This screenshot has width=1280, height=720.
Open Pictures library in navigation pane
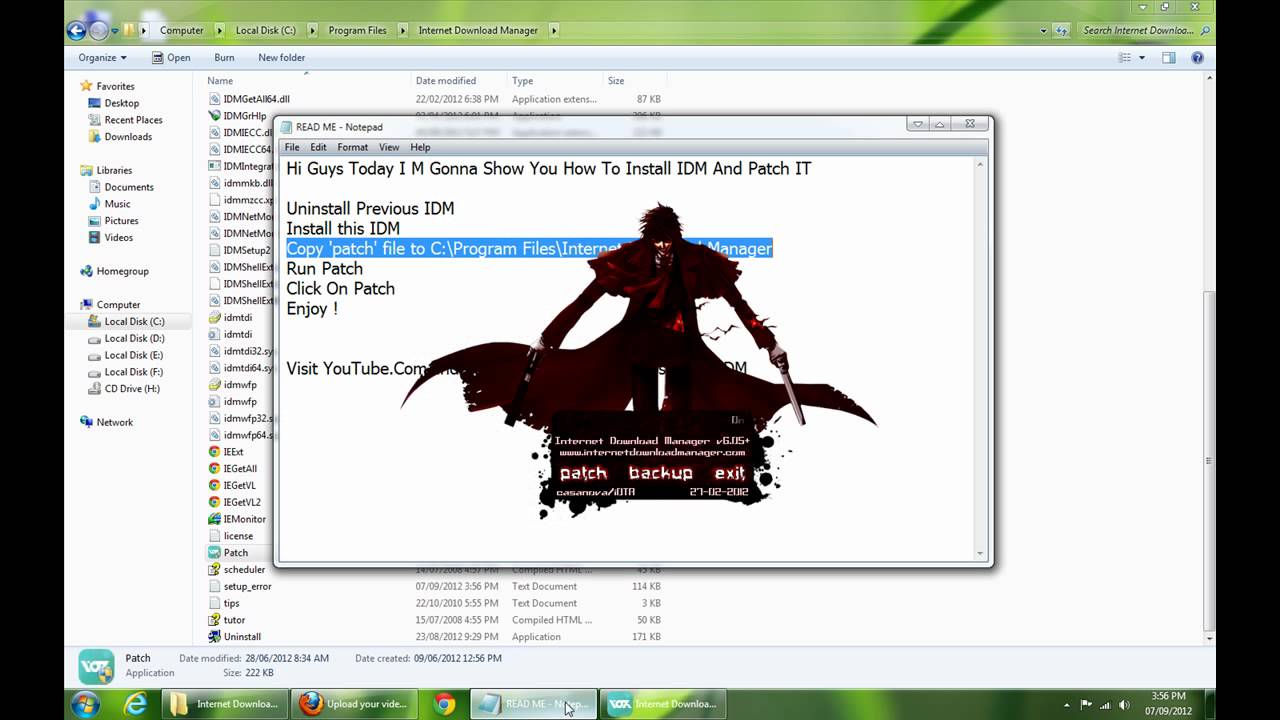click(121, 221)
